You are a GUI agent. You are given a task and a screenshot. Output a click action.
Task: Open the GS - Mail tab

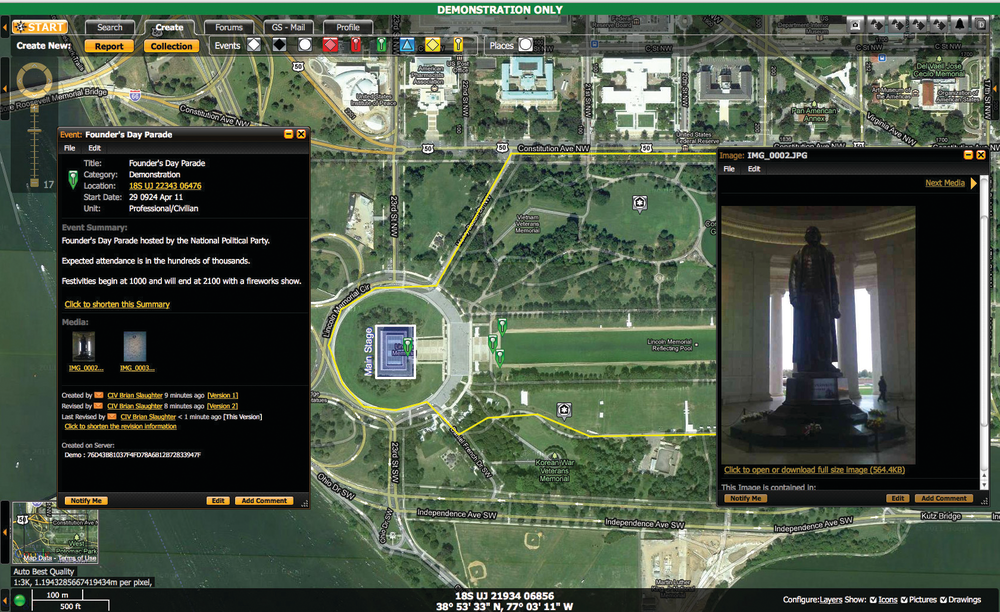pyautogui.click(x=289, y=27)
